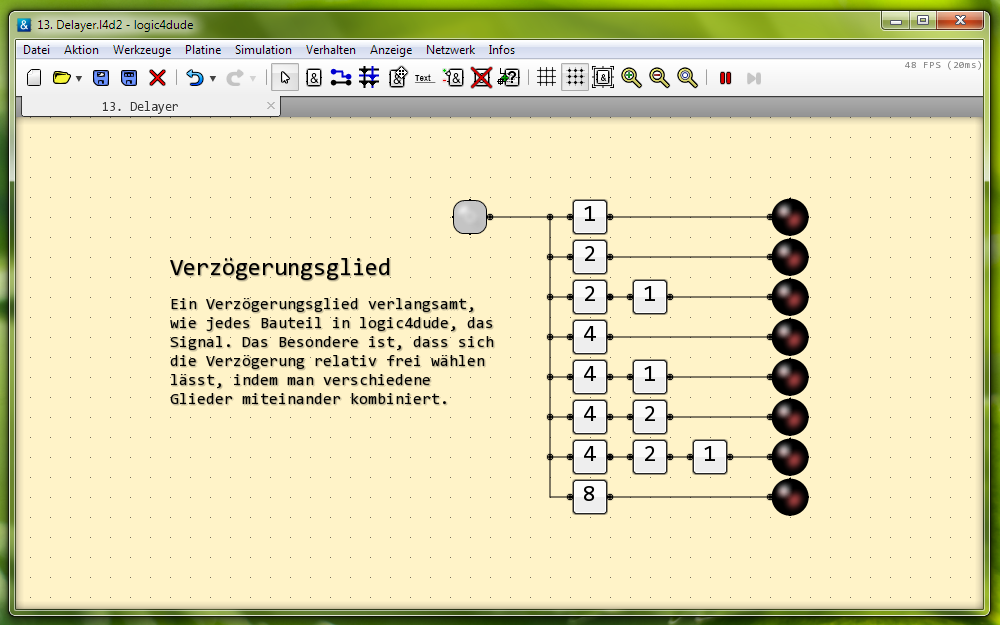Image resolution: width=1000 pixels, height=625 pixels.
Task: Click the rightmost 1 block in 4-2-1 row
Action: tap(710, 457)
